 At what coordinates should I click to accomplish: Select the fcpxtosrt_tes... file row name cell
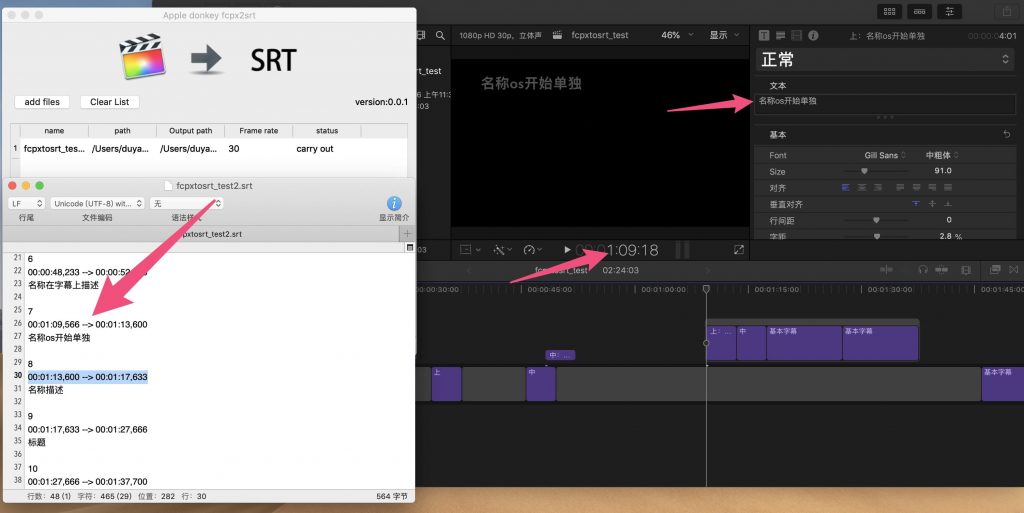[x=54, y=149]
